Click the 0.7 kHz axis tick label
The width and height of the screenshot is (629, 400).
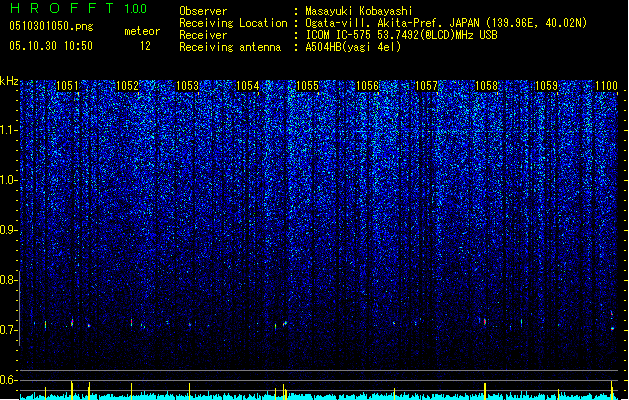click(x=8, y=330)
